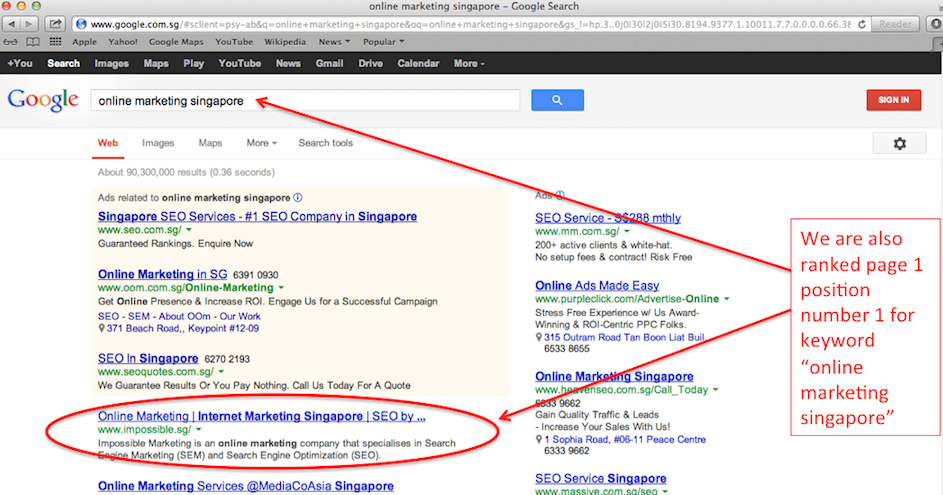Open Singapore SEO Services ad link

(257, 217)
